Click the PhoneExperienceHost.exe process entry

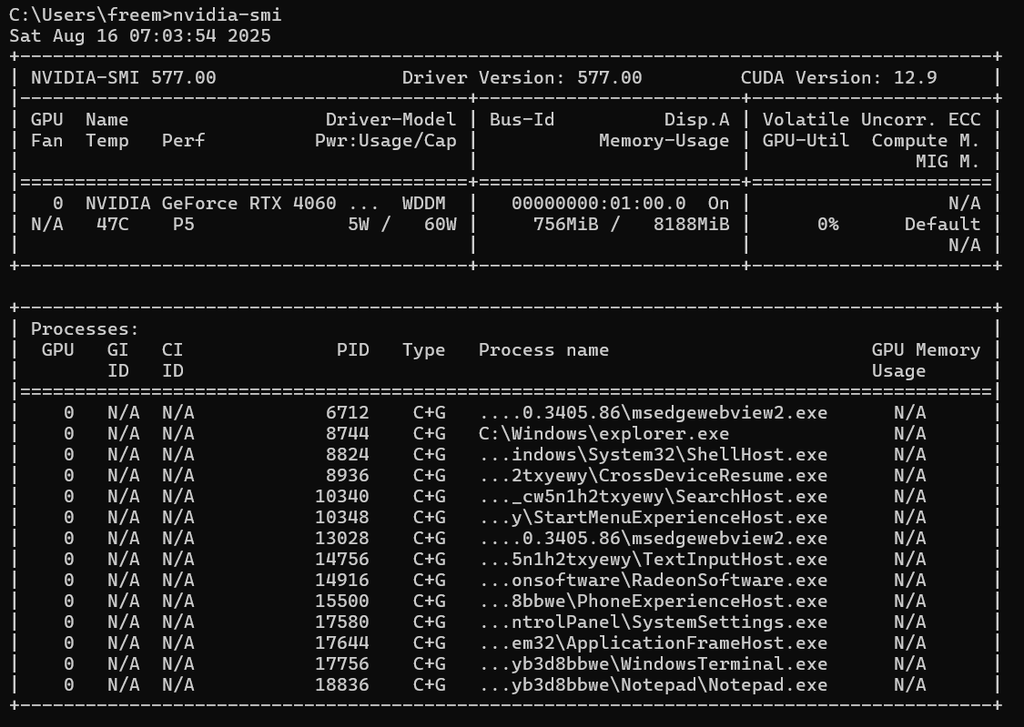coord(653,601)
